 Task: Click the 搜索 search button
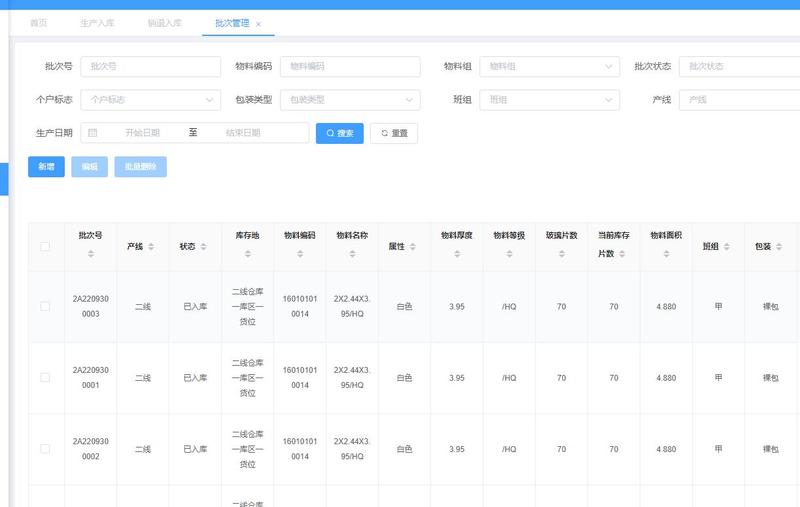340,133
